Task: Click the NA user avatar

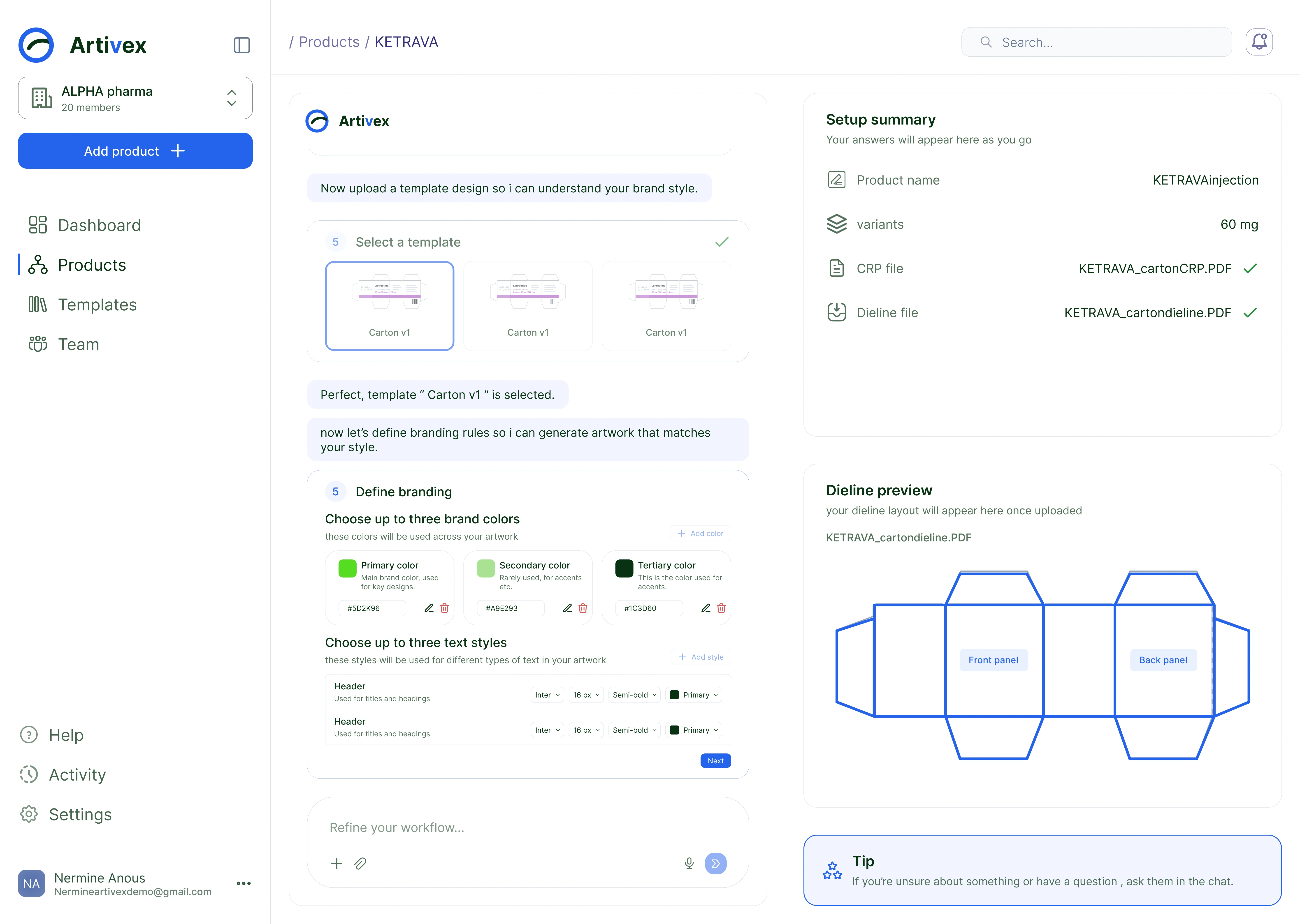Action: 31,884
